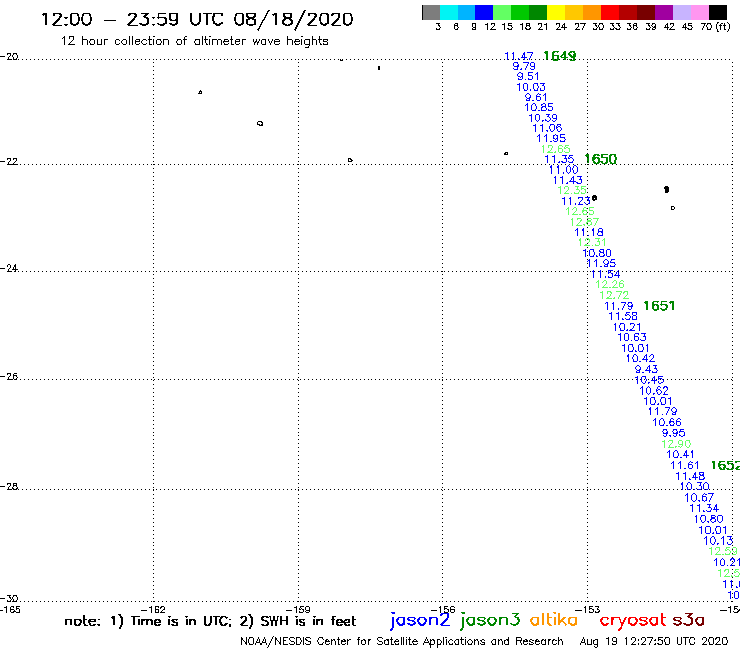This screenshot has height=650, width=740.
Task: Click the green wave height value 12.26
Action: [x=610, y=284]
